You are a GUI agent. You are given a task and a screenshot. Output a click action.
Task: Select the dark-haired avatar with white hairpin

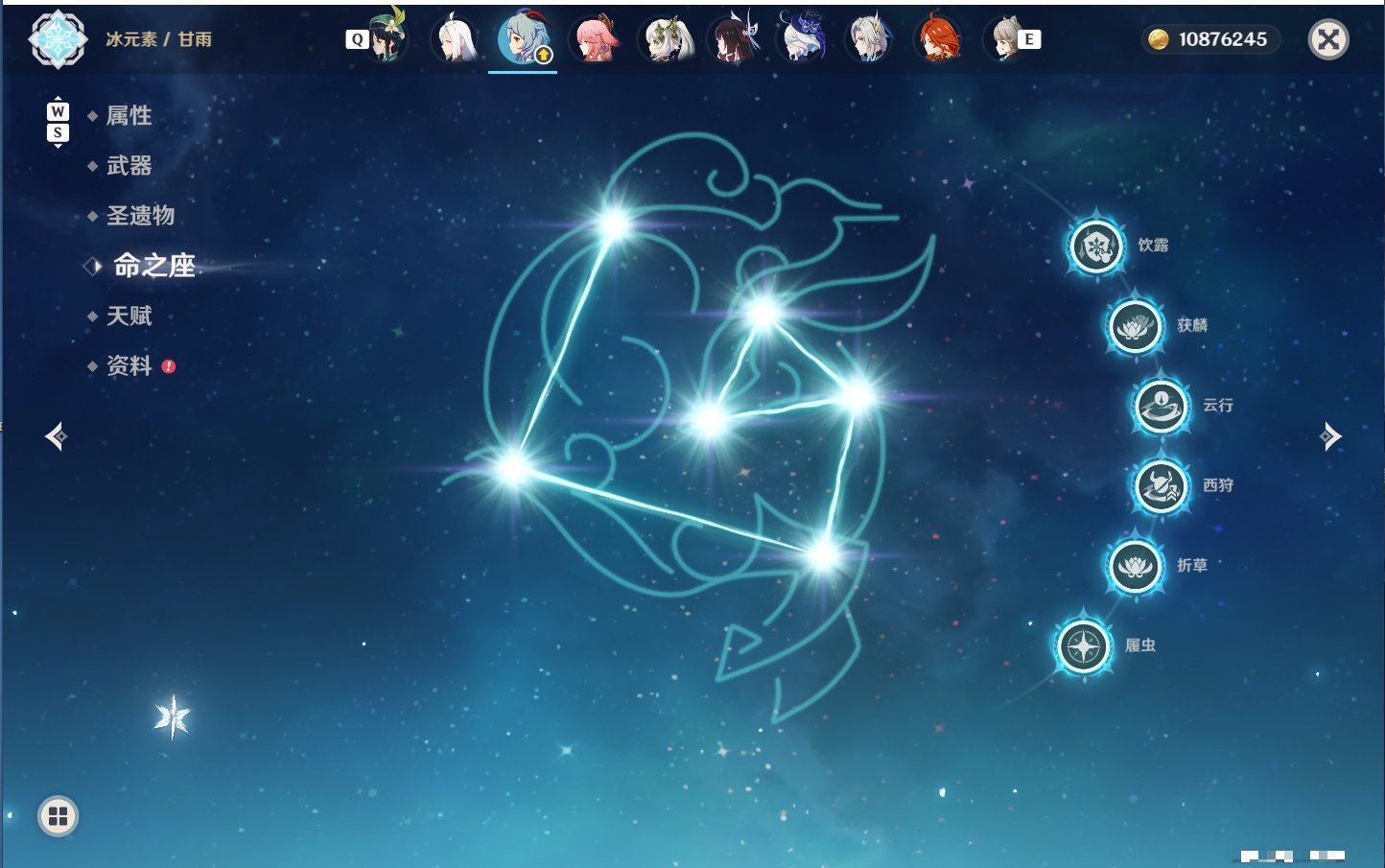(734, 38)
